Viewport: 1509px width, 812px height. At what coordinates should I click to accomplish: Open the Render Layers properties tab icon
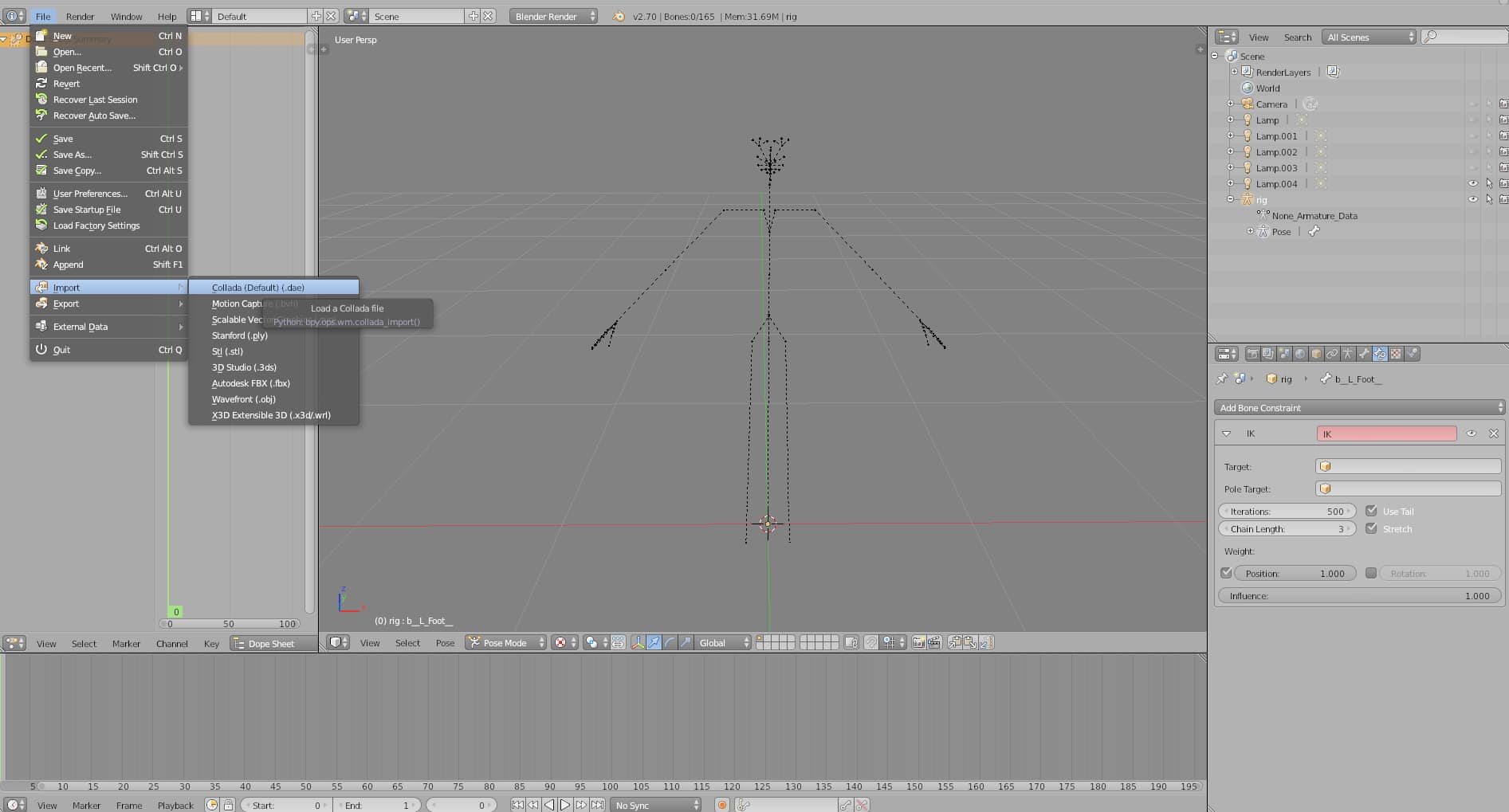tap(1269, 354)
